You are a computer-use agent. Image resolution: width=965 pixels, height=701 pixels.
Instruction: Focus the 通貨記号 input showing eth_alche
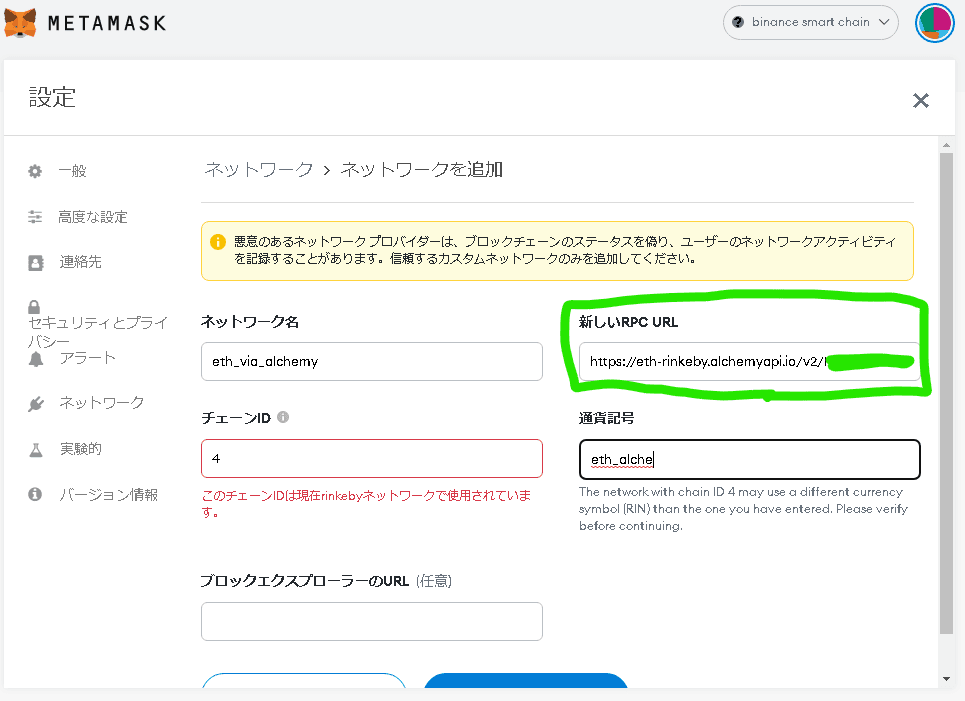(x=750, y=459)
